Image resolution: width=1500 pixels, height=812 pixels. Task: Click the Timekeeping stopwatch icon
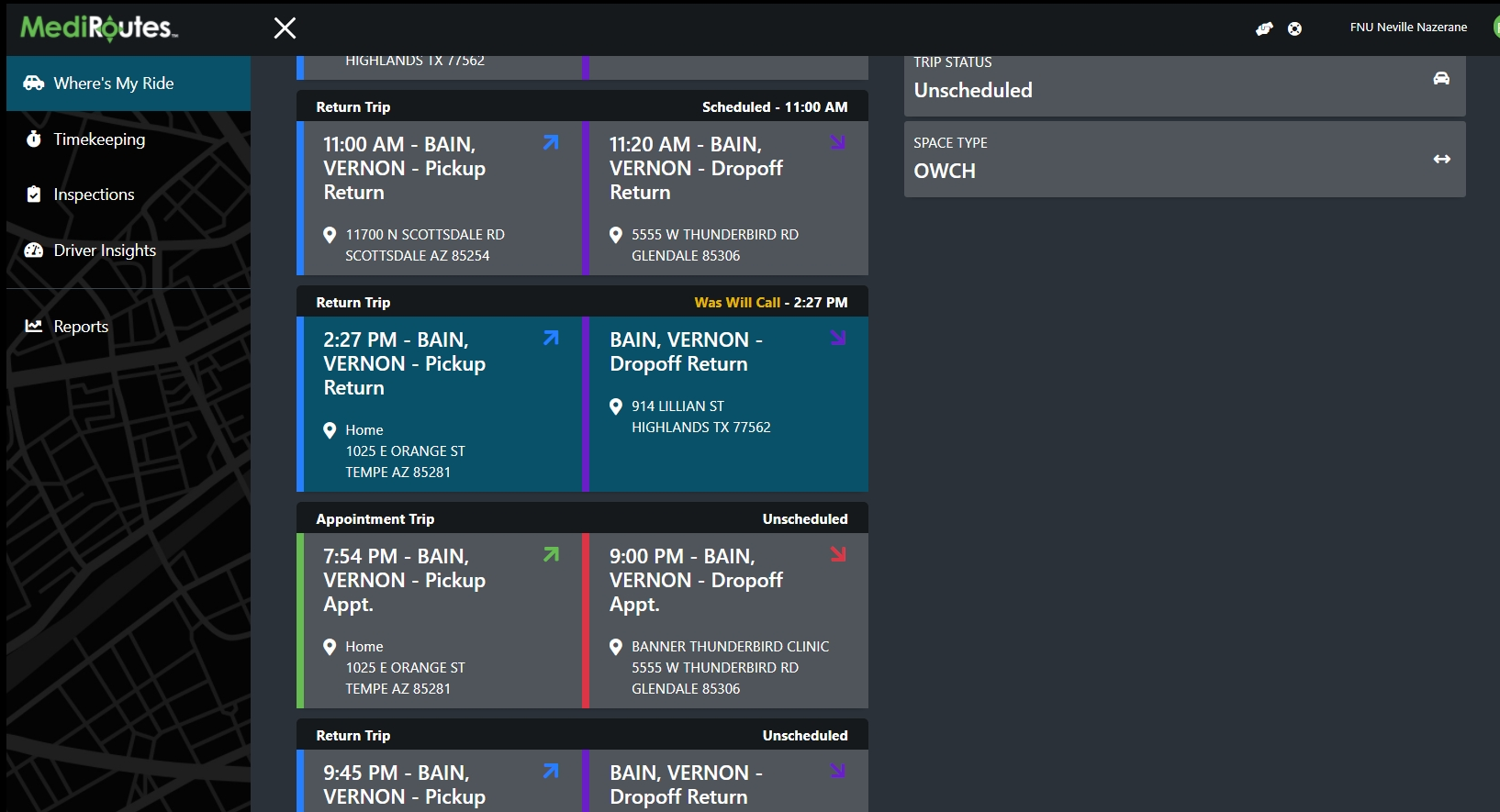coord(34,139)
